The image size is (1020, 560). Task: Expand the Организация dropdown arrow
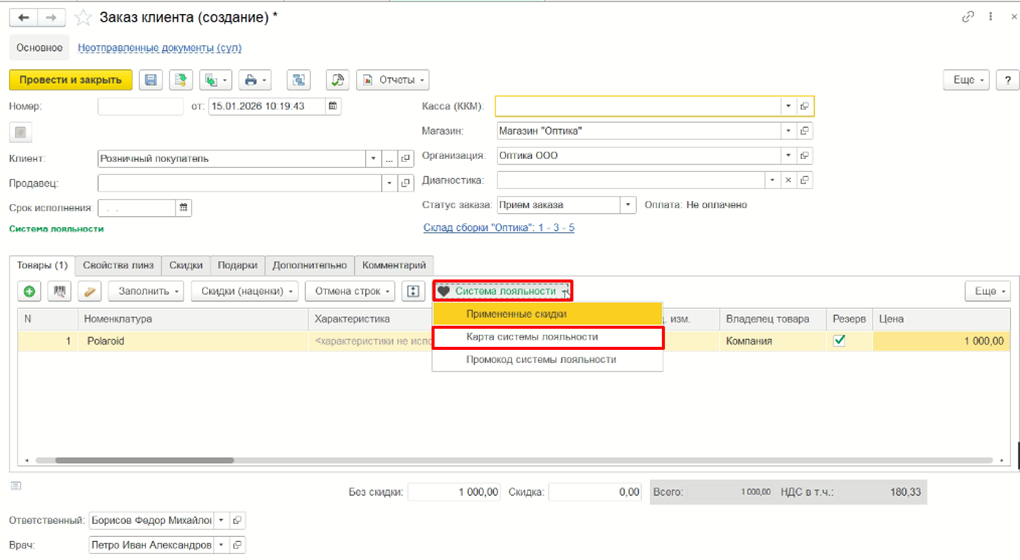point(788,155)
